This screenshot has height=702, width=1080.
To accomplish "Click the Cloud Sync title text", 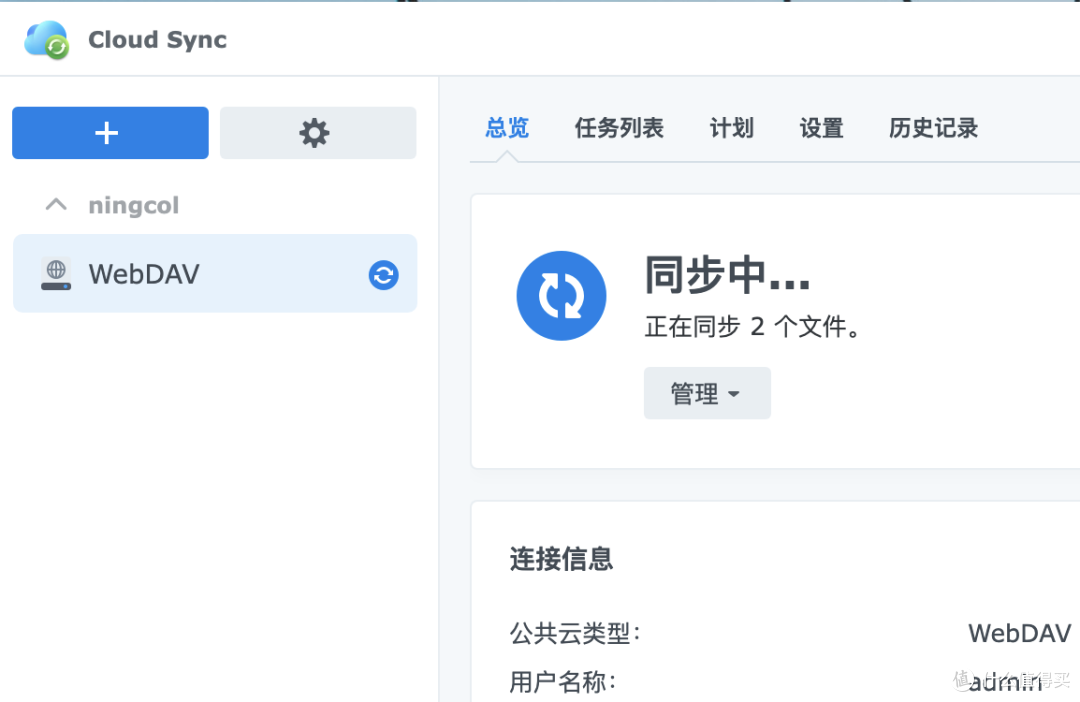I will tap(157, 40).
